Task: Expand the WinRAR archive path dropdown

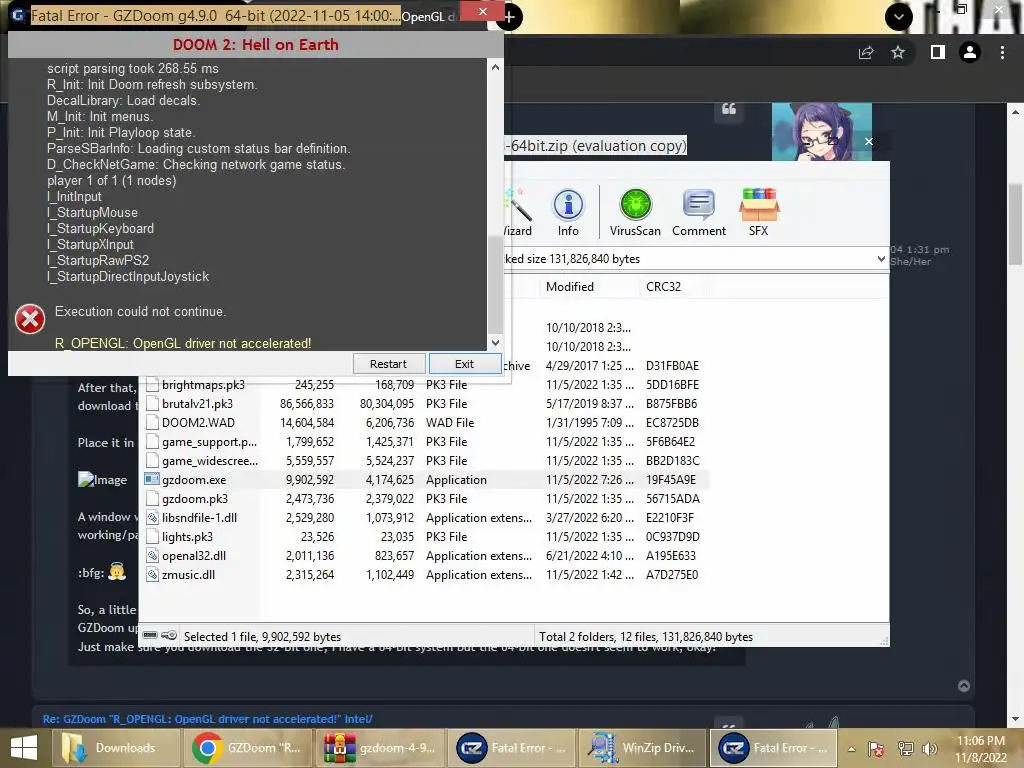Action: 881,259
